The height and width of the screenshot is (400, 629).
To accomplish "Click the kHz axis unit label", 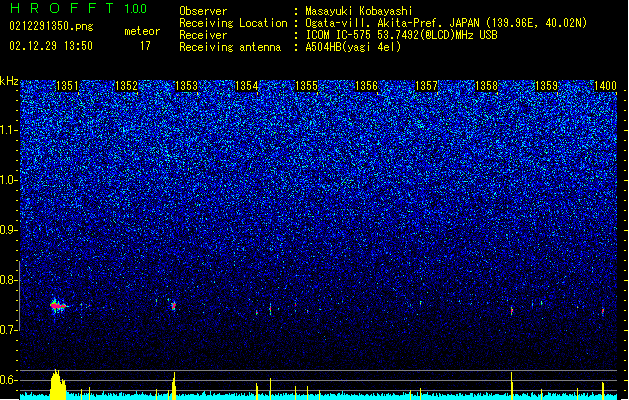I will tap(9, 81).
